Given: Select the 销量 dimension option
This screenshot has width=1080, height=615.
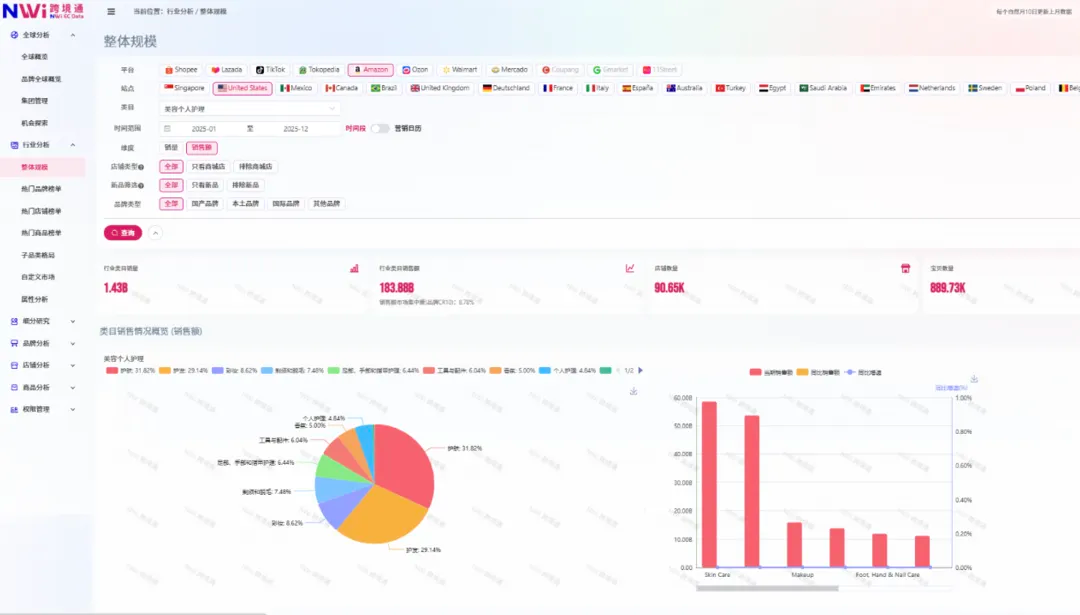Looking at the screenshot, I should [171, 148].
